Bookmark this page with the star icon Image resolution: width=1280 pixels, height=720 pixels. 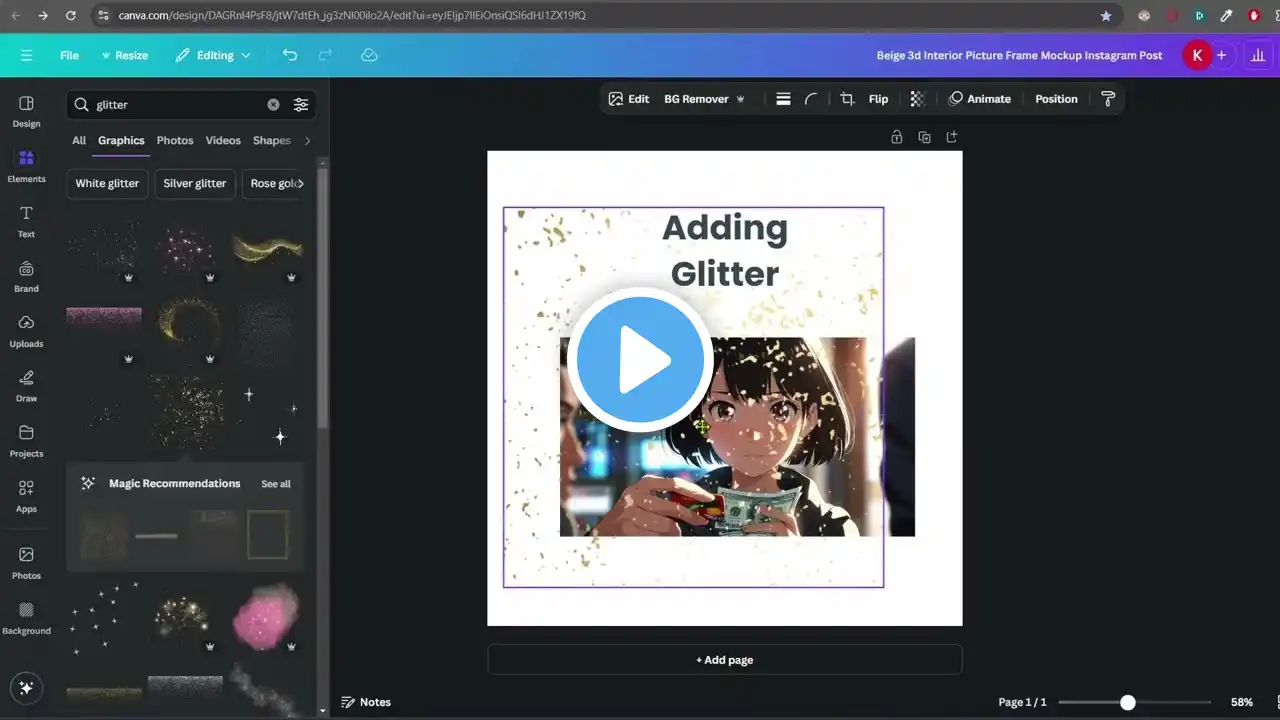(1106, 16)
